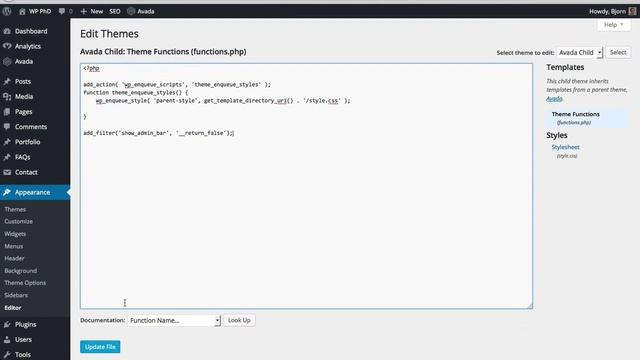The width and height of the screenshot is (640, 360).
Task: Open Widgets under Appearance
Action: pos(15,234)
